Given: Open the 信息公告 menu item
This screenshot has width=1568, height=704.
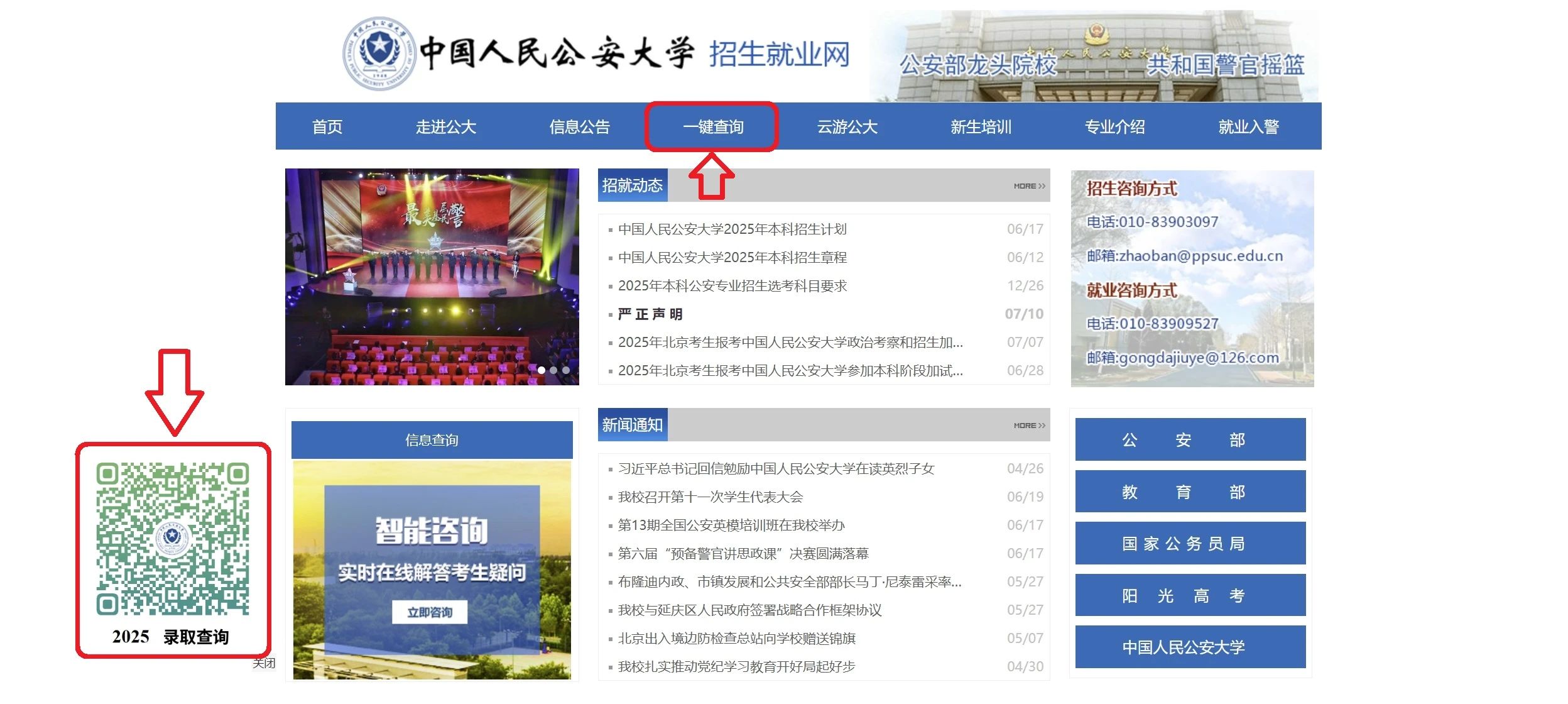Looking at the screenshot, I should (x=579, y=127).
